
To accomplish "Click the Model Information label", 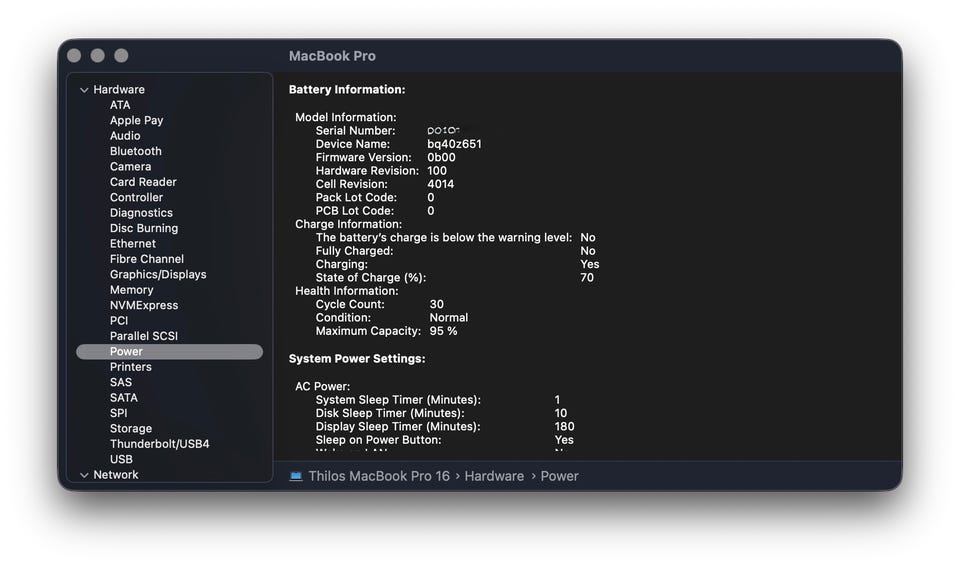I will tap(346, 118).
